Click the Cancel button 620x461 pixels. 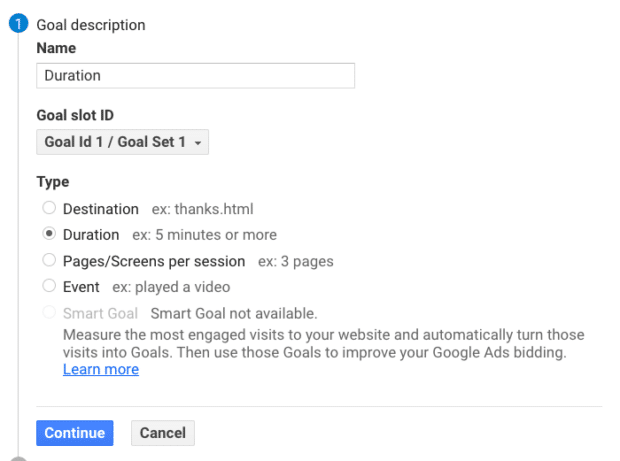click(x=162, y=433)
